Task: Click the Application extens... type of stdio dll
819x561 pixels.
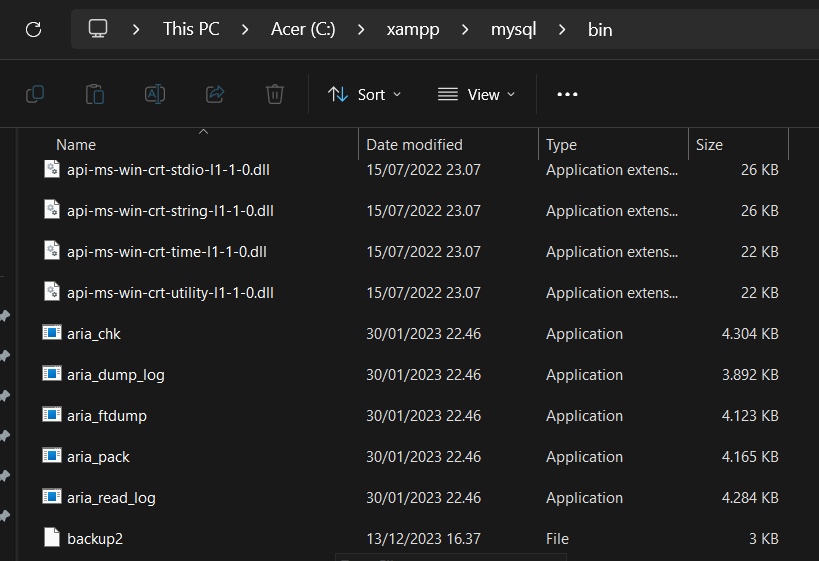Action: click(x=612, y=170)
